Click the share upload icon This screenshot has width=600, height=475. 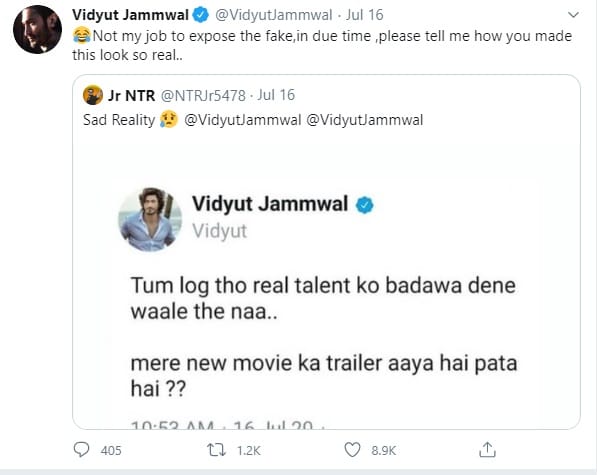488,450
